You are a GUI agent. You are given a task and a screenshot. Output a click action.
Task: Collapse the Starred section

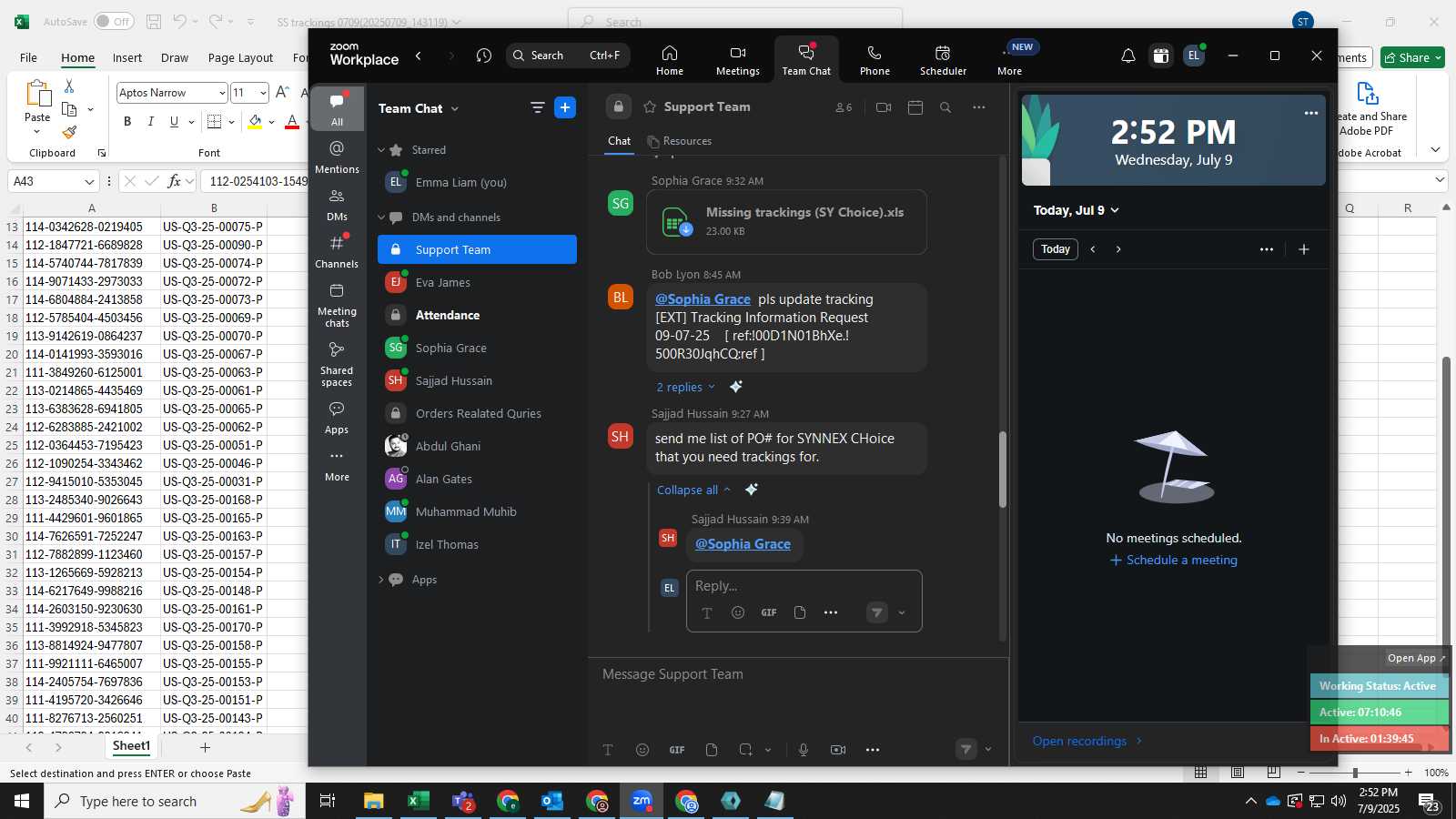tap(381, 150)
